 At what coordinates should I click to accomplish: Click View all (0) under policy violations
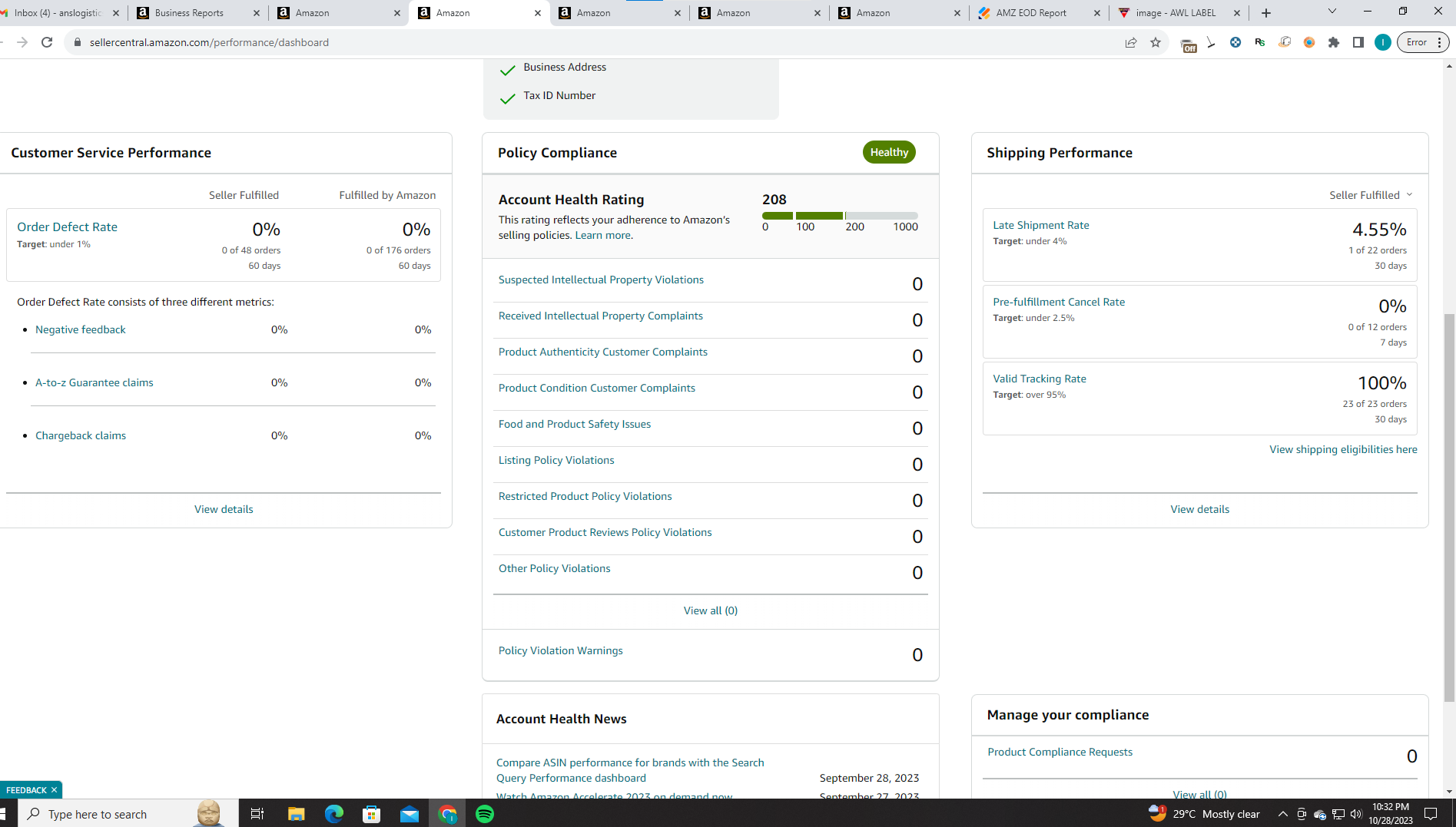(x=710, y=610)
